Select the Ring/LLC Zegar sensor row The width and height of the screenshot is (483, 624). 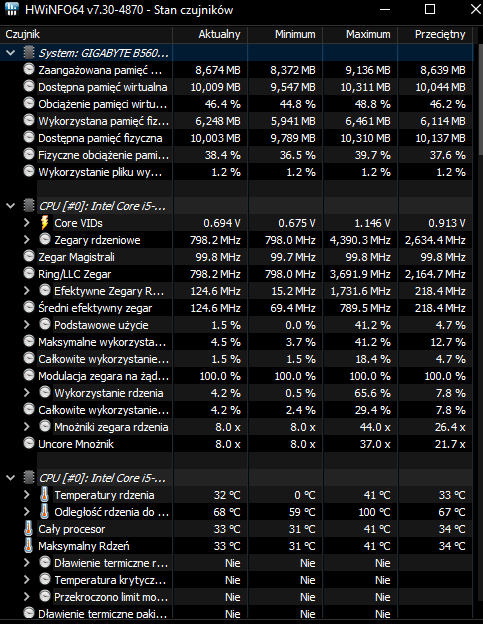coord(236,274)
